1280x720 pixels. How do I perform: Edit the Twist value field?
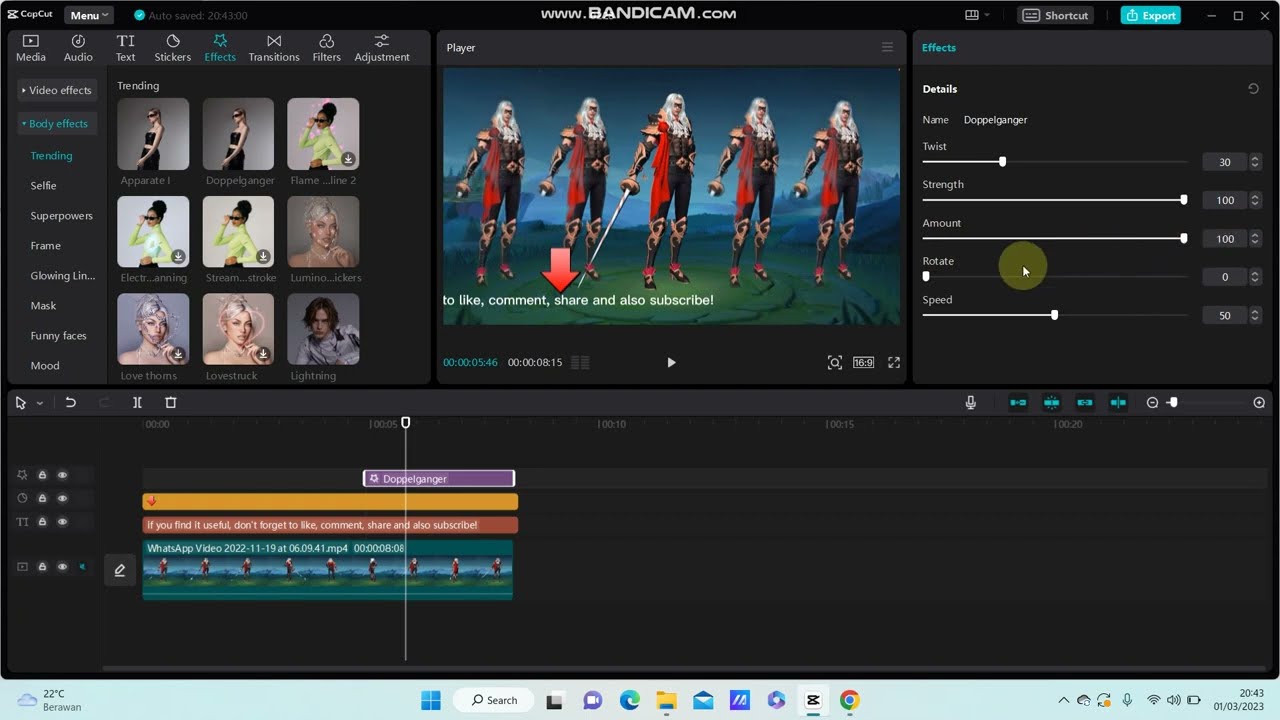pyautogui.click(x=1224, y=162)
